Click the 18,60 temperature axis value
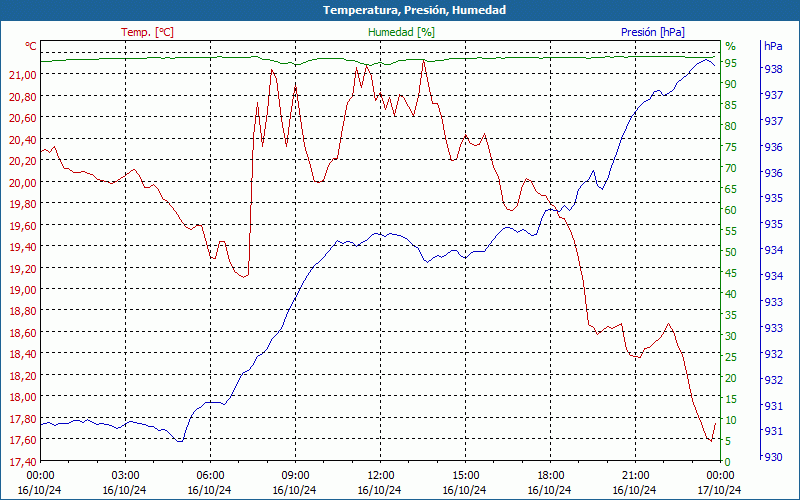800x500 pixels. [x=23, y=333]
